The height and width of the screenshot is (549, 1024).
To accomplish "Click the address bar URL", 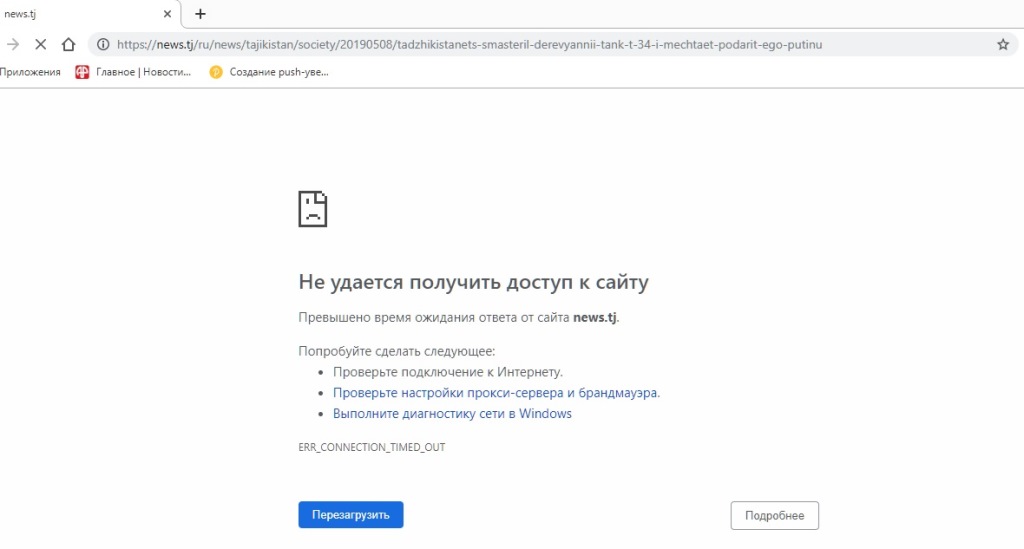I will [x=470, y=44].
